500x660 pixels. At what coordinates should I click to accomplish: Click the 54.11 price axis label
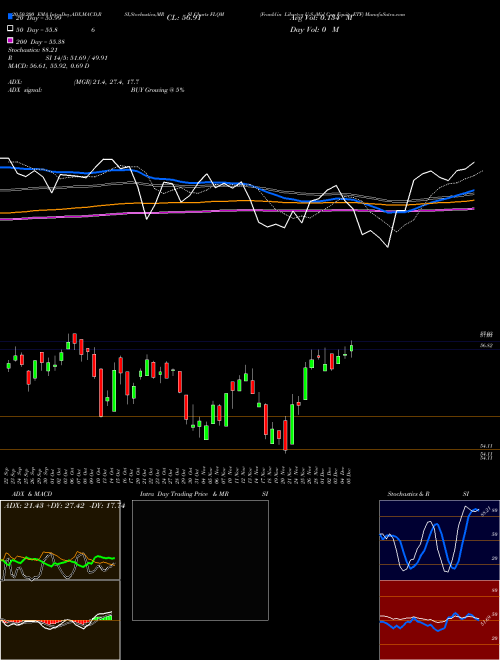coord(486,445)
